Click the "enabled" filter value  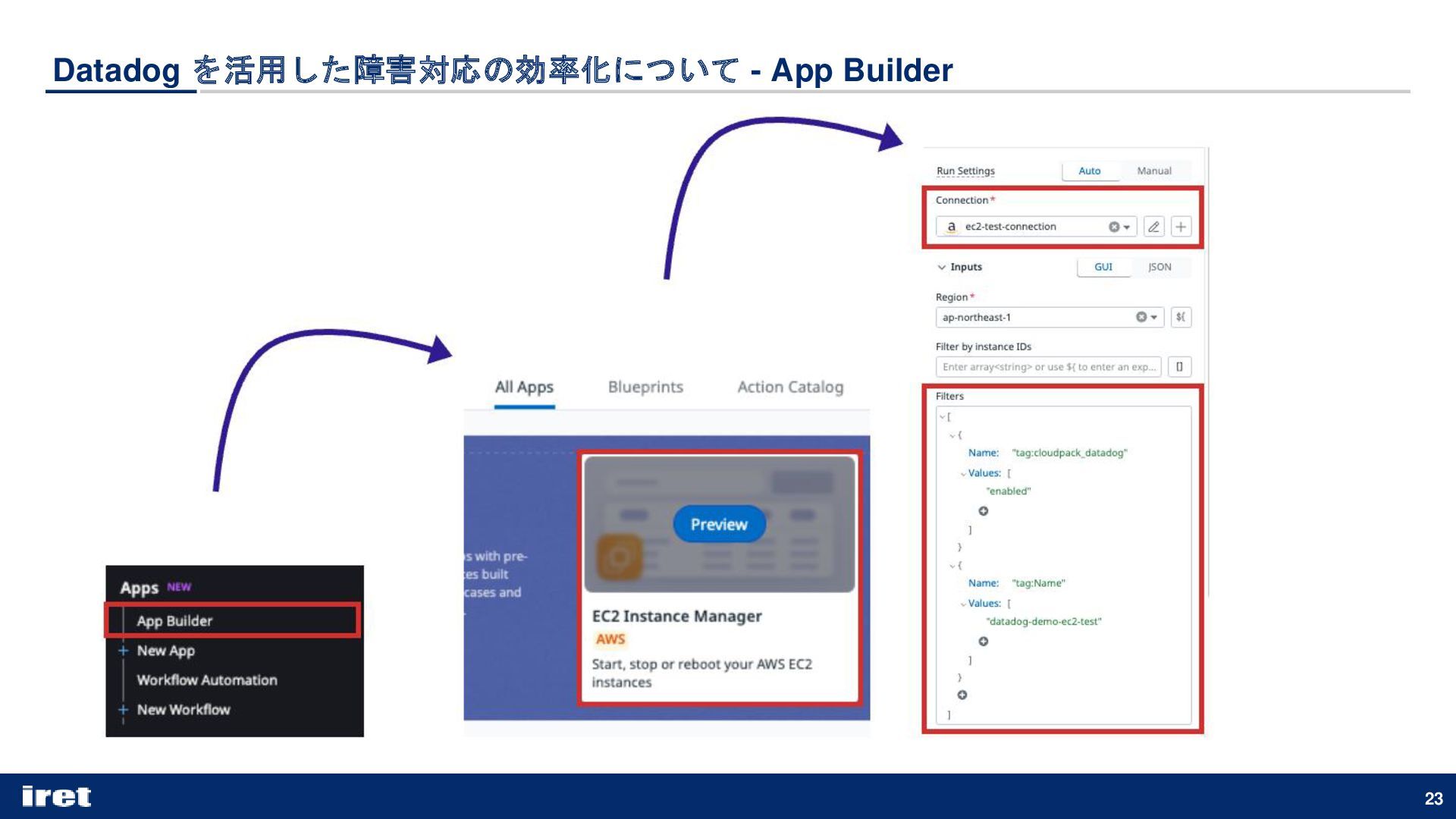[x=1008, y=491]
